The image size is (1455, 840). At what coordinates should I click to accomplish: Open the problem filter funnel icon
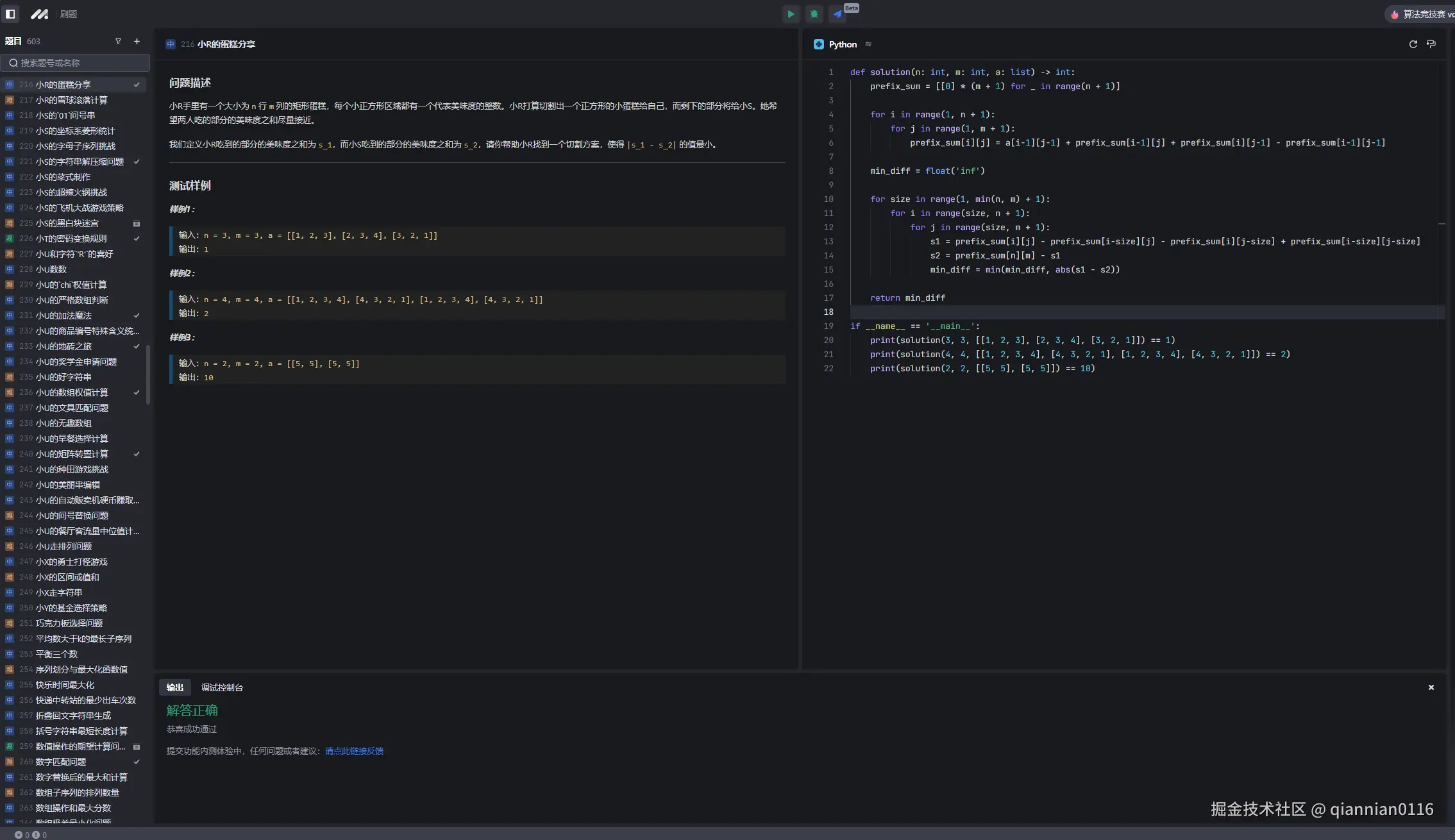coord(118,41)
